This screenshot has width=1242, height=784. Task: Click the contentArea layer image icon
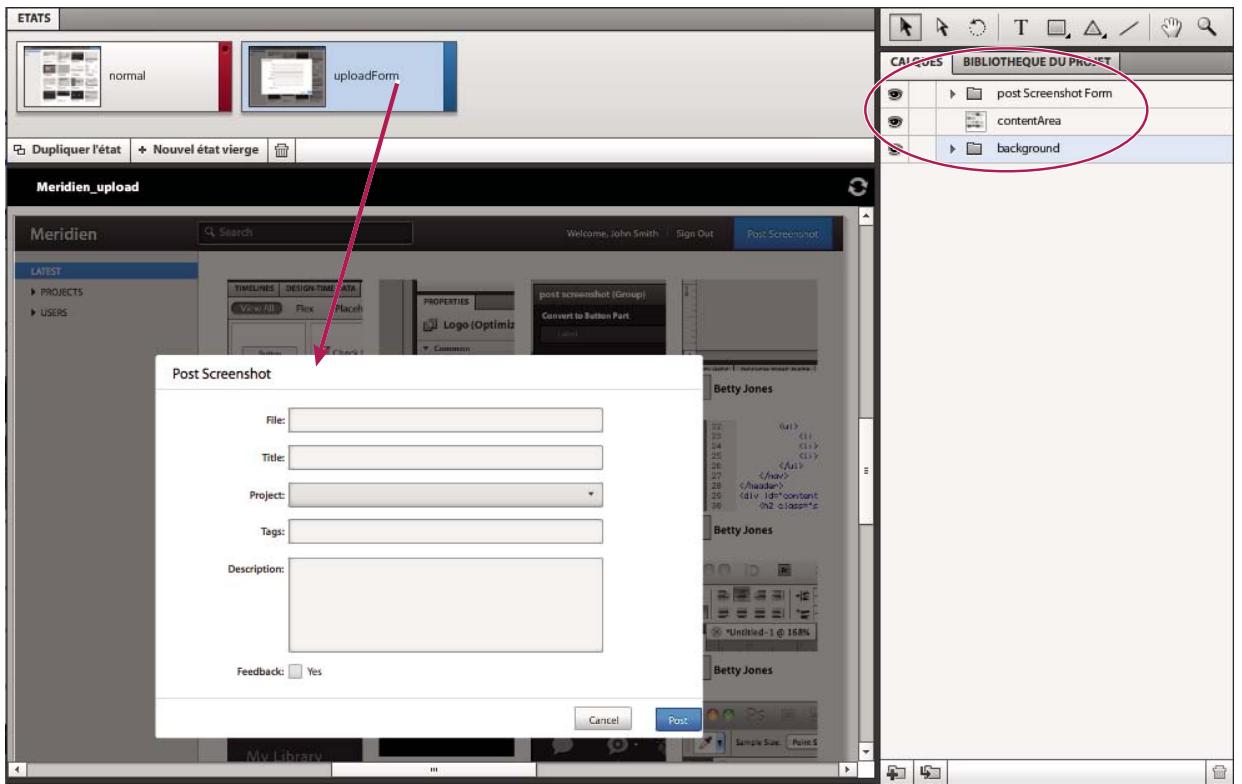click(974, 121)
